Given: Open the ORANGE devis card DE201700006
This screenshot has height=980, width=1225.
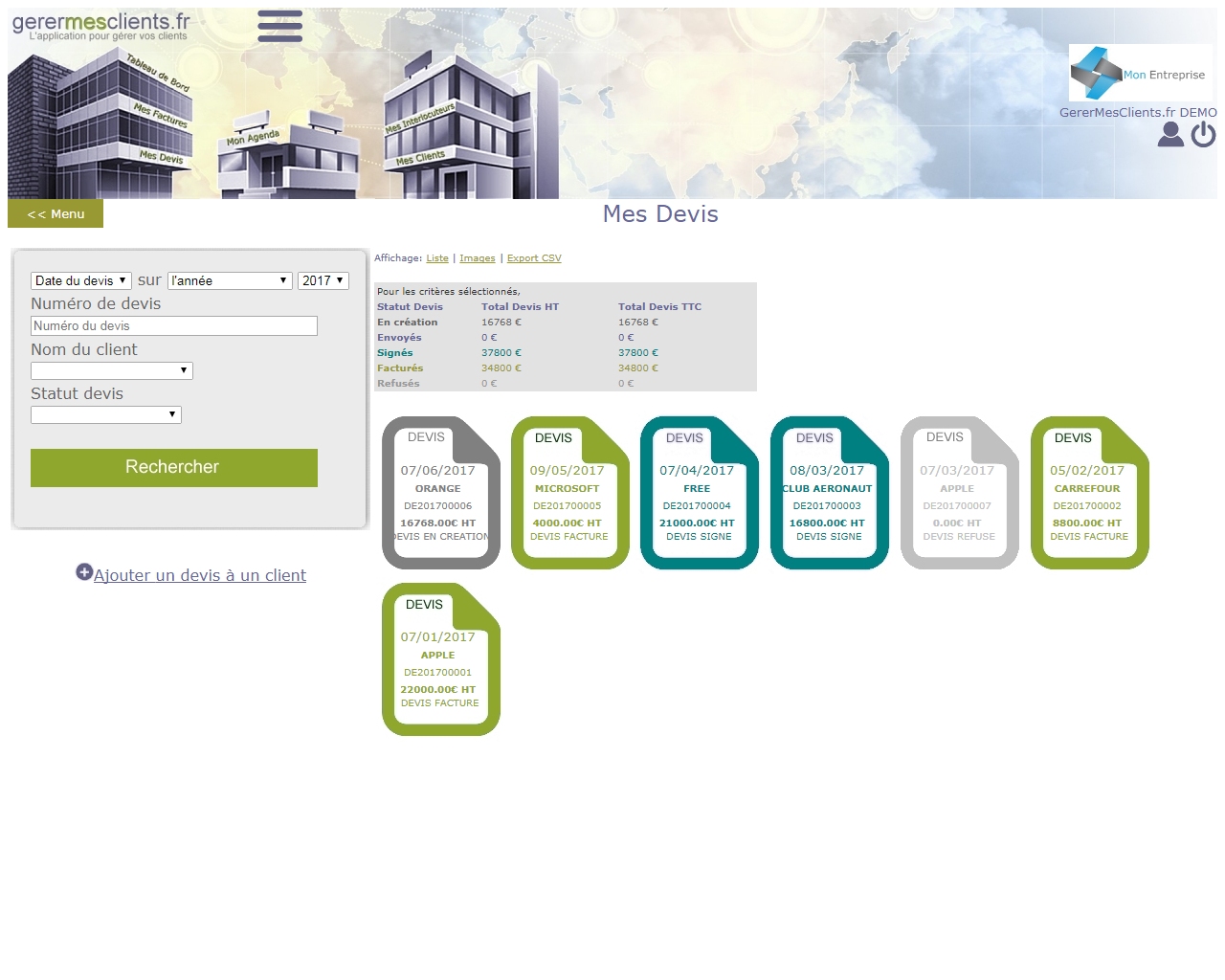Looking at the screenshot, I should point(441,493).
